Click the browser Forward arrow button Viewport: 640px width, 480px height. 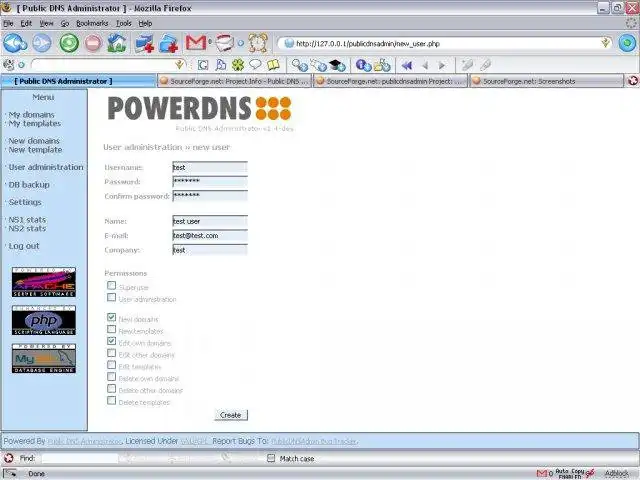[x=42, y=43]
